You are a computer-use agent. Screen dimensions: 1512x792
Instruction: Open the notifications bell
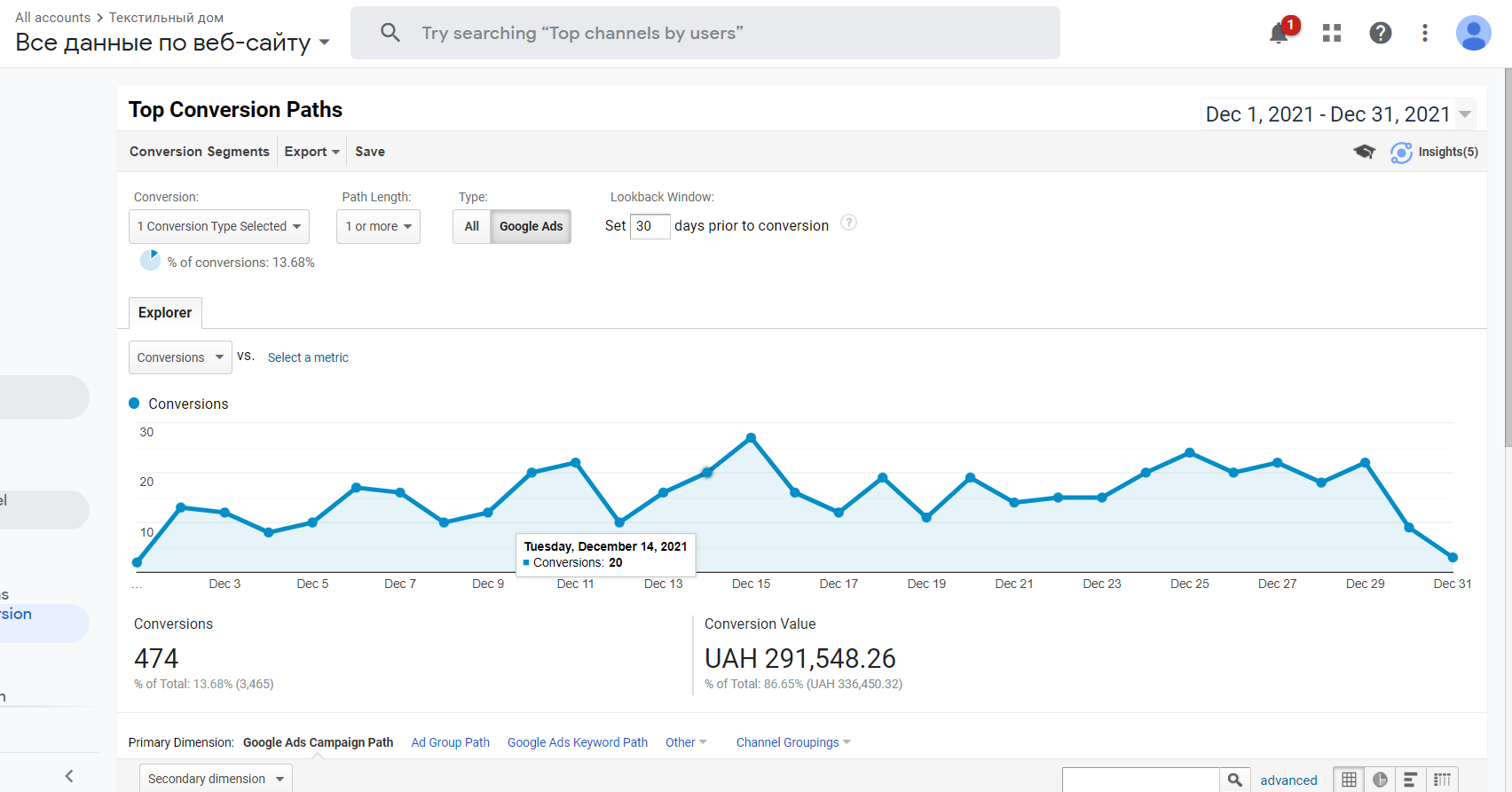tap(1279, 34)
